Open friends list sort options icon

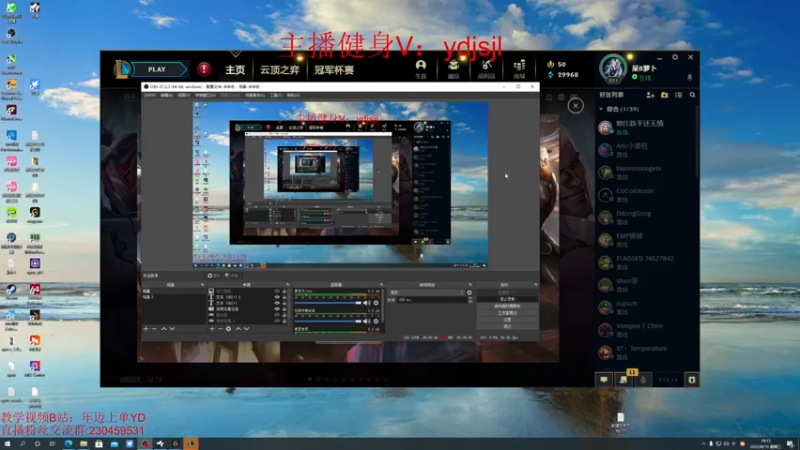(678, 95)
